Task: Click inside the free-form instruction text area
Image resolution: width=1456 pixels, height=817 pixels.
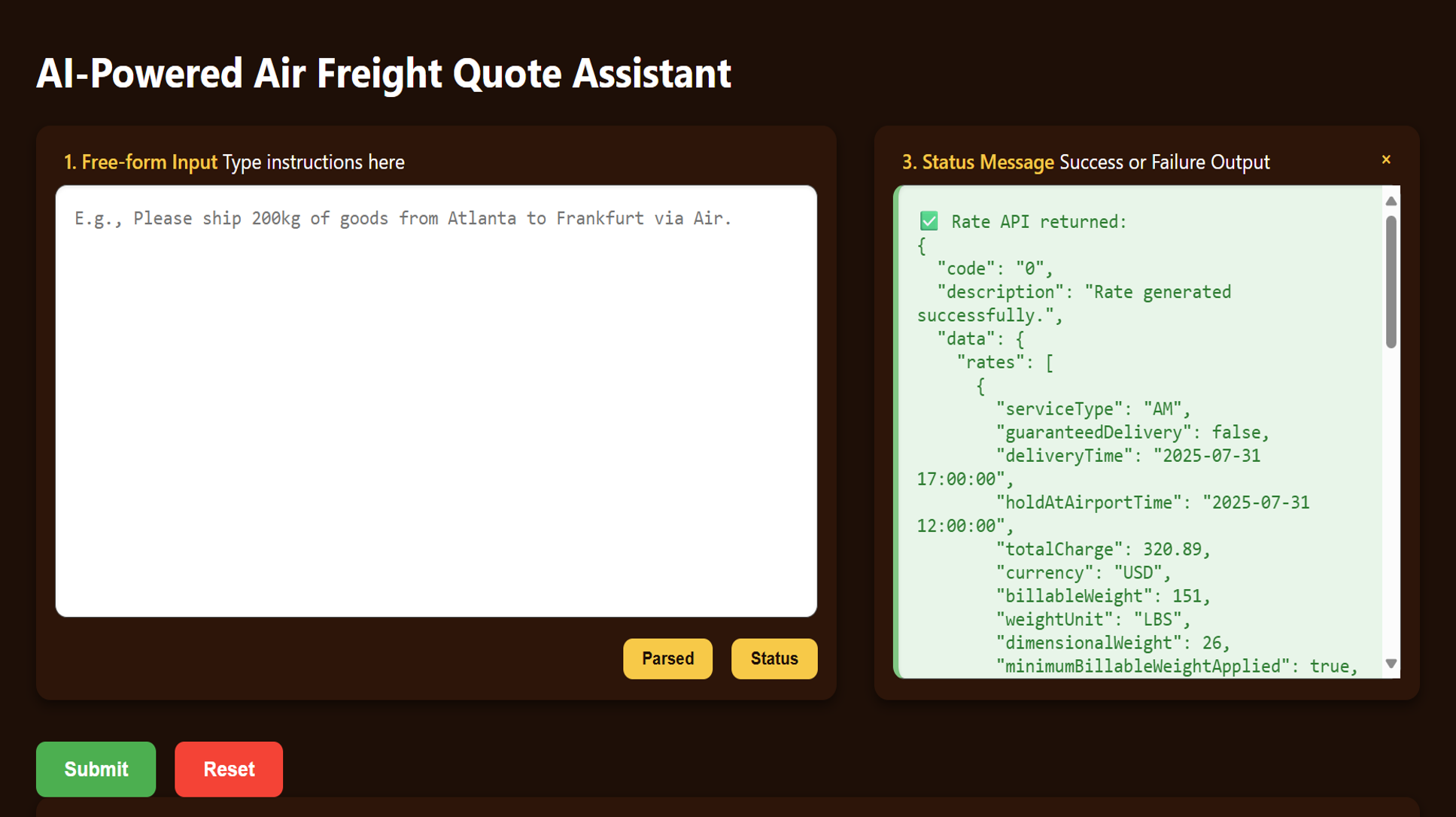Action: point(436,399)
